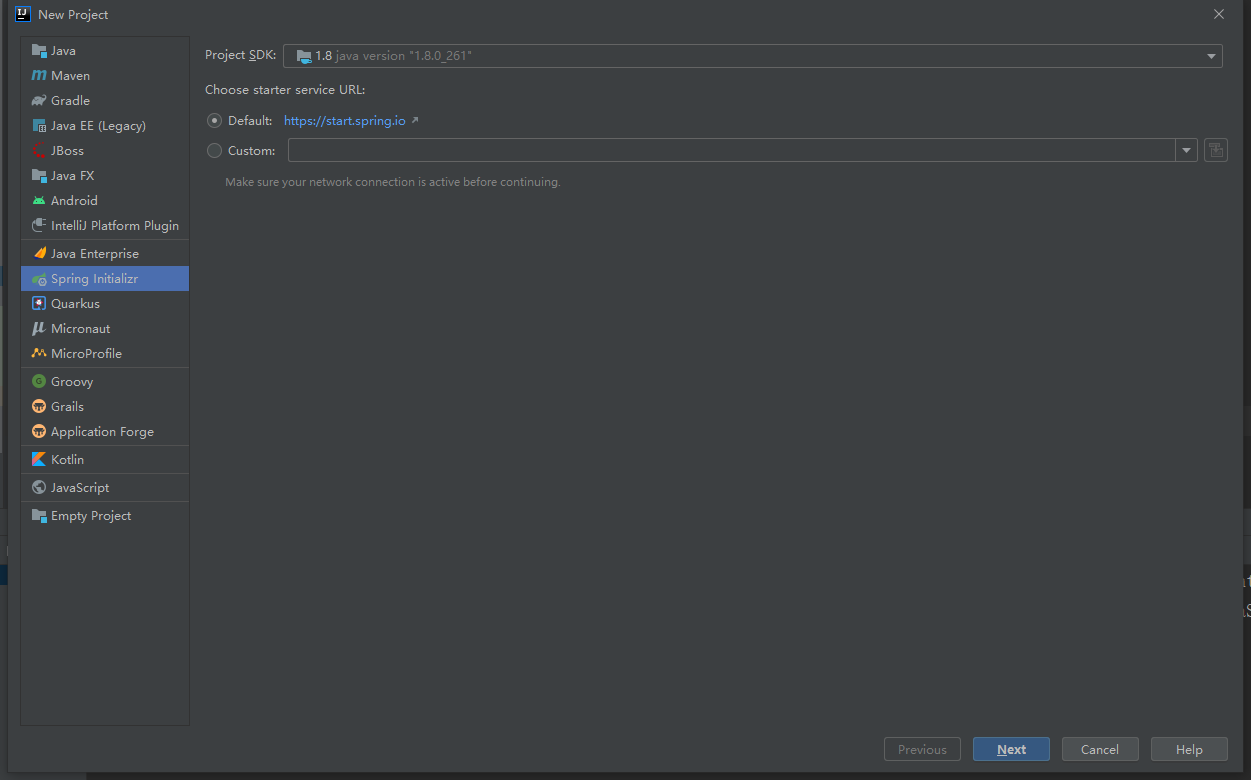Click the Next button

[x=1011, y=749]
